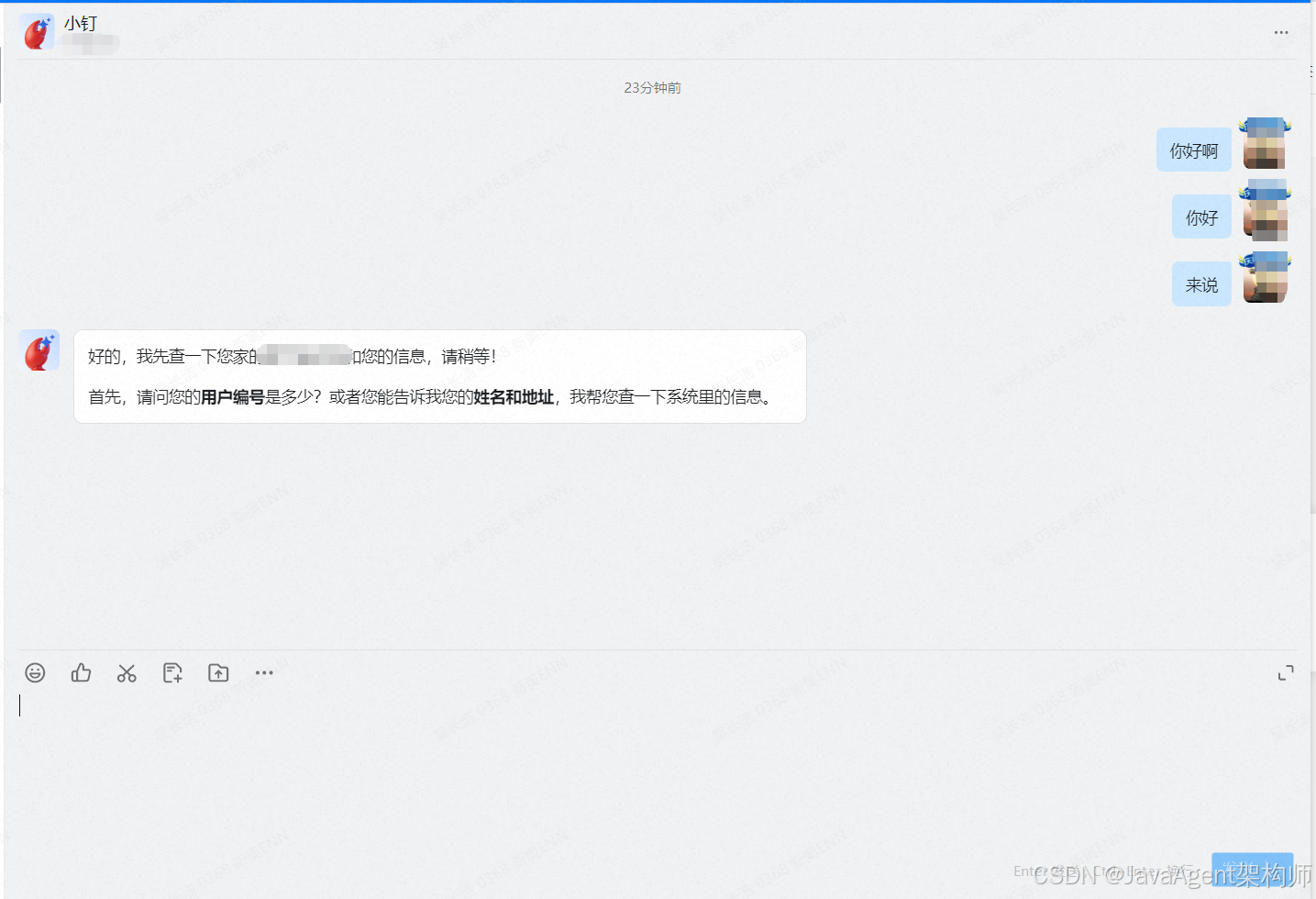The height and width of the screenshot is (899, 1316).
Task: Select bot reply starting with 好的，我先查一下
Action: click(440, 376)
